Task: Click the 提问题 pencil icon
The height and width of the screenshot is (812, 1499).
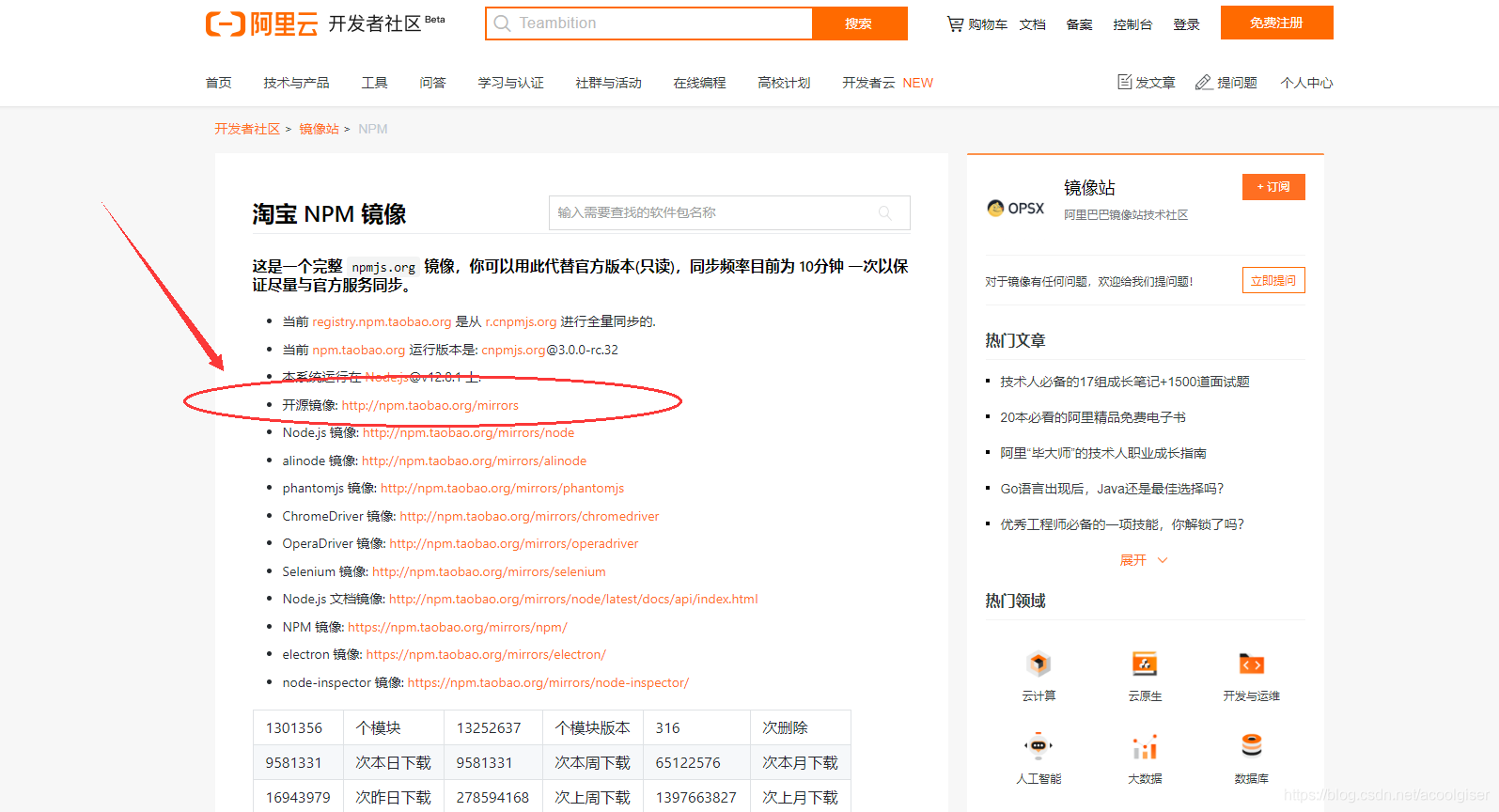Action: tap(1203, 83)
